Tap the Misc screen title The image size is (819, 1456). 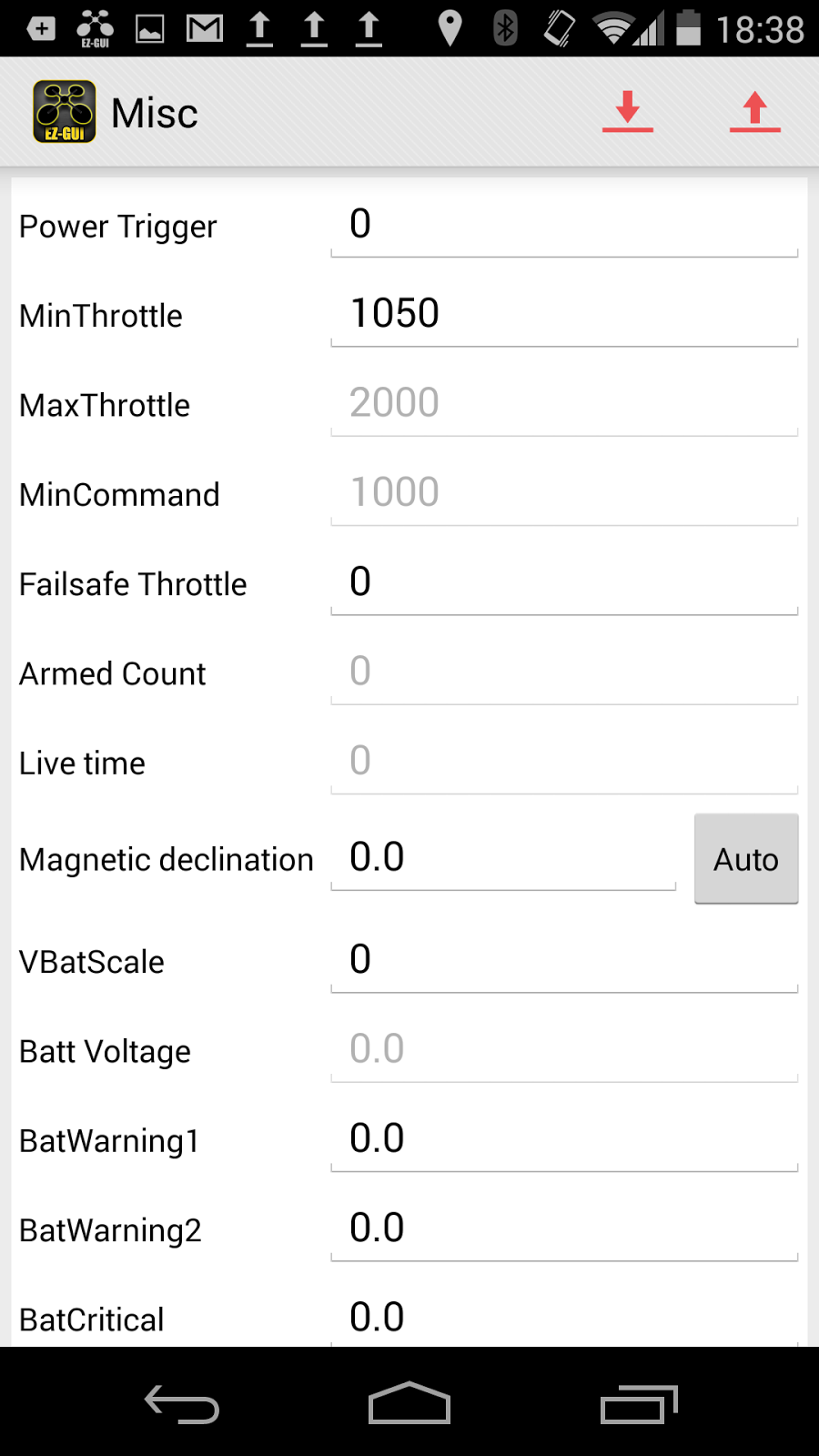(x=154, y=114)
